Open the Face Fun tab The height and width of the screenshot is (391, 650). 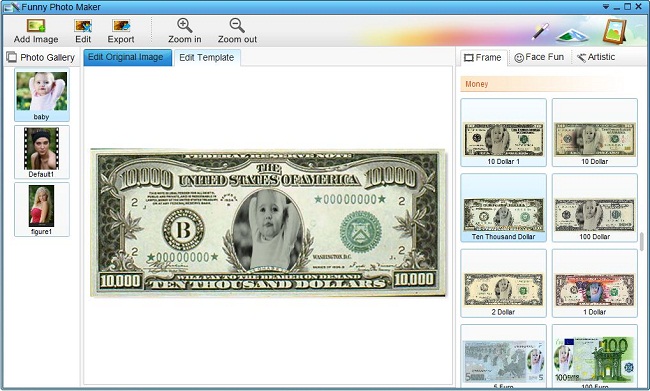(539, 57)
